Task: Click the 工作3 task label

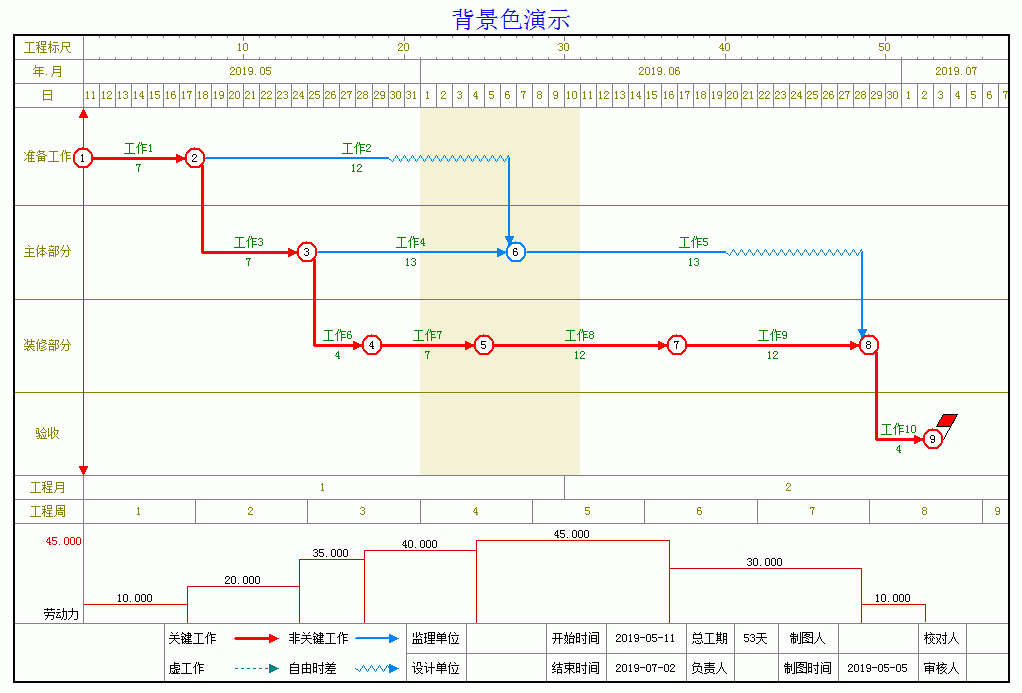Action: 248,243
